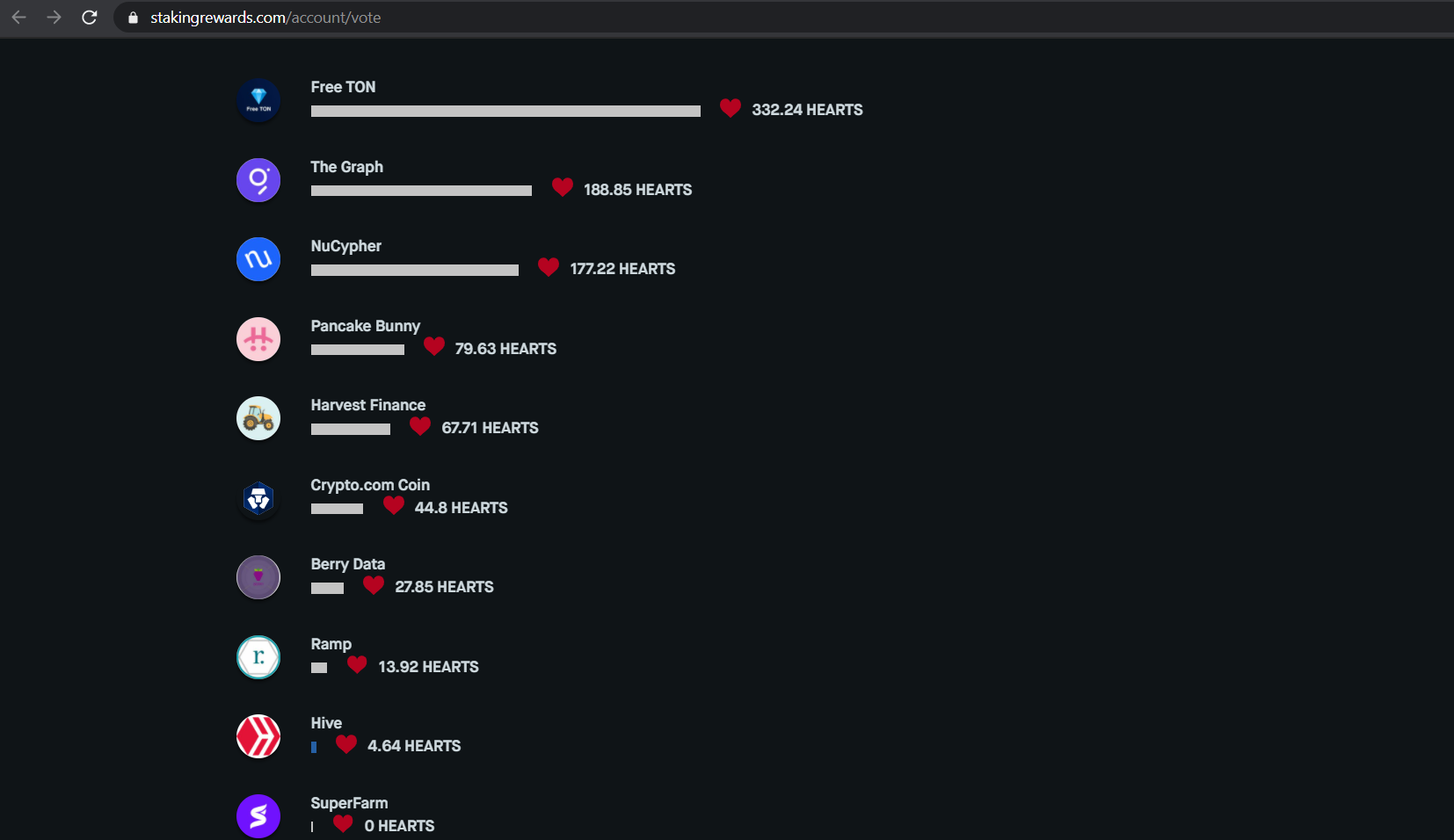Click the Ramp vote bar
This screenshot has width=1454, height=840.
tap(319, 668)
